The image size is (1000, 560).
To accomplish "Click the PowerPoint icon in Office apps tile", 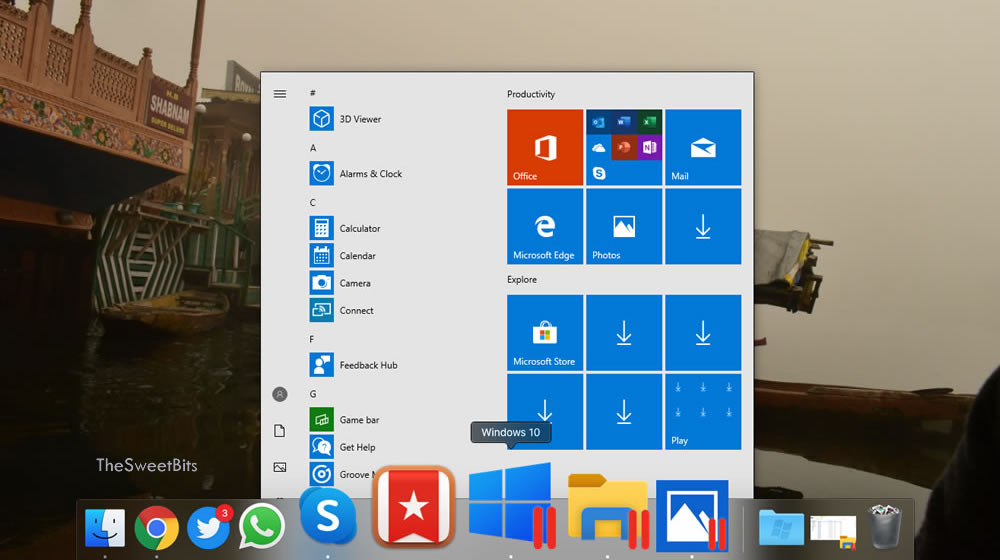I will tap(624, 147).
